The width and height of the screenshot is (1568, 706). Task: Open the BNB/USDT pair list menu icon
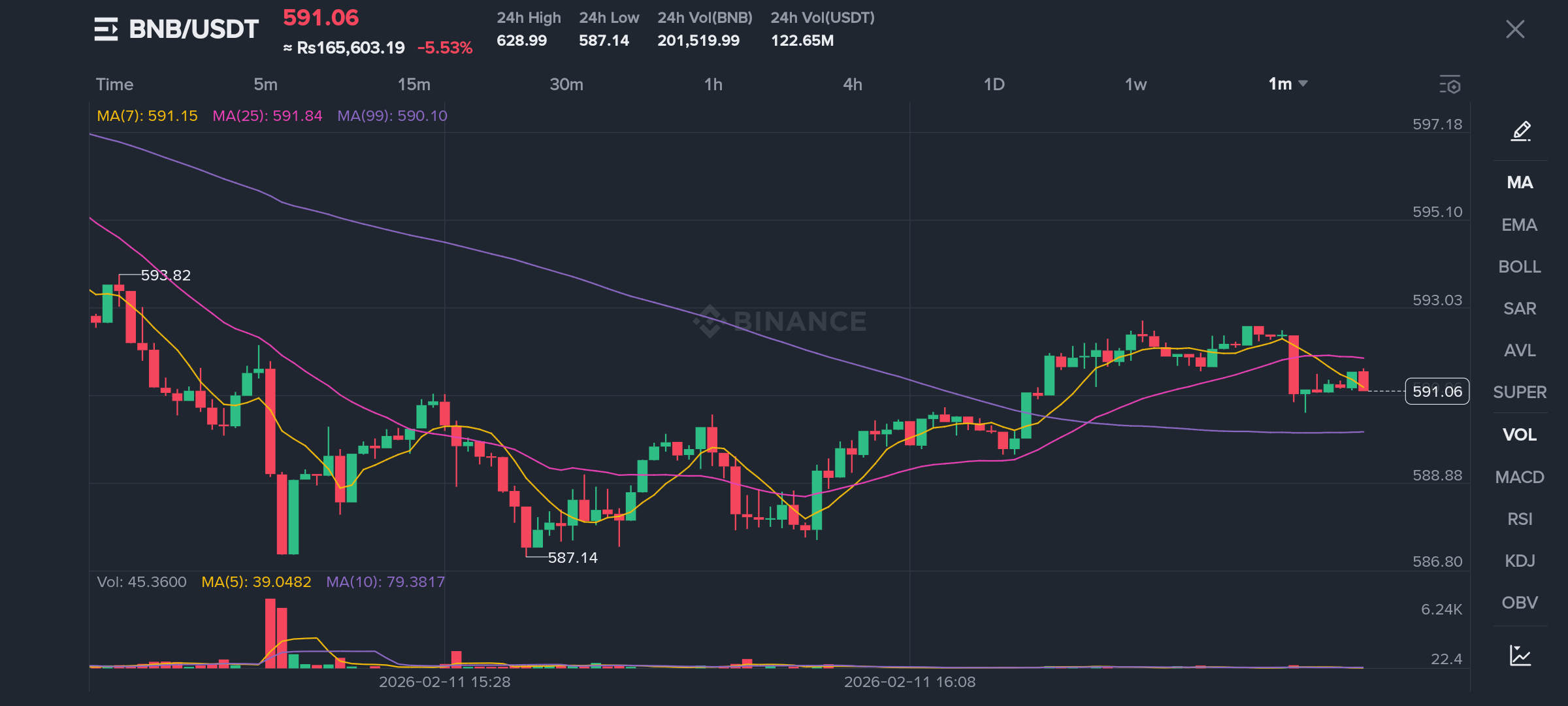click(106, 29)
